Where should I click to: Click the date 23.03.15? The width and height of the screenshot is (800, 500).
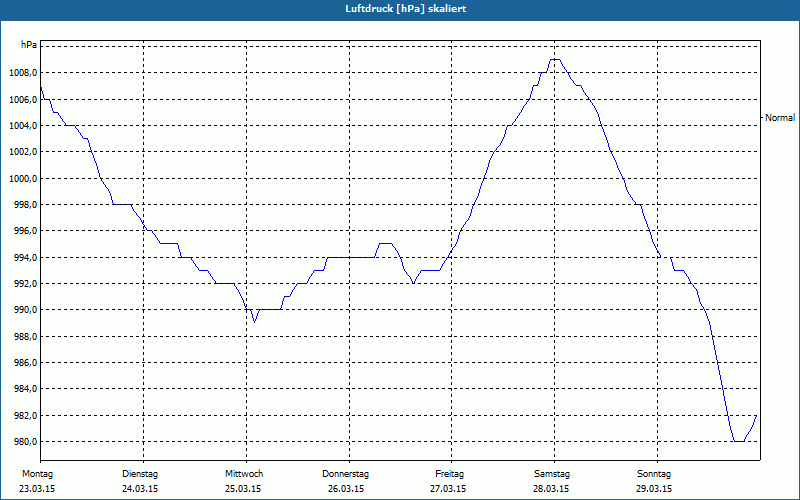pyautogui.click(x=37, y=489)
